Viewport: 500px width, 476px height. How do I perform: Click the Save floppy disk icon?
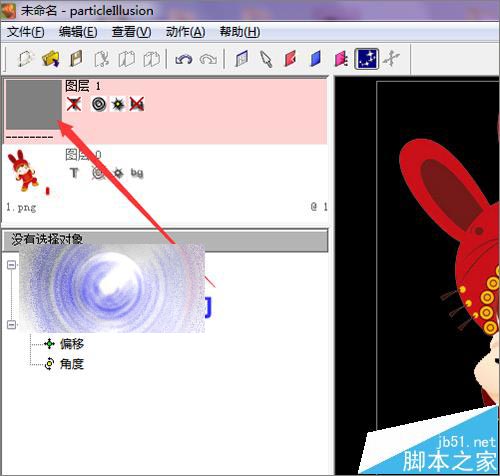(76, 59)
